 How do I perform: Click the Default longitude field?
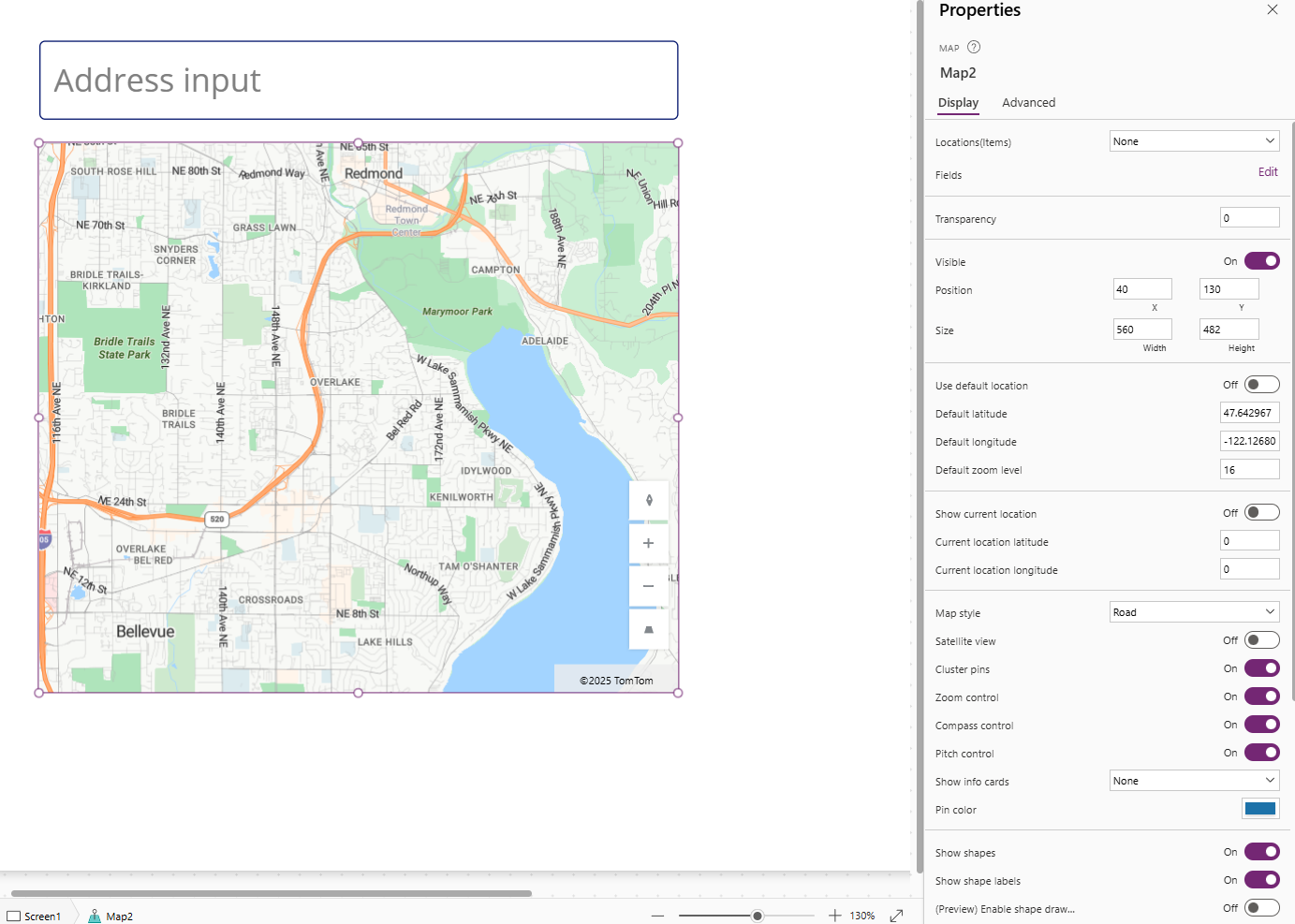pos(1249,441)
